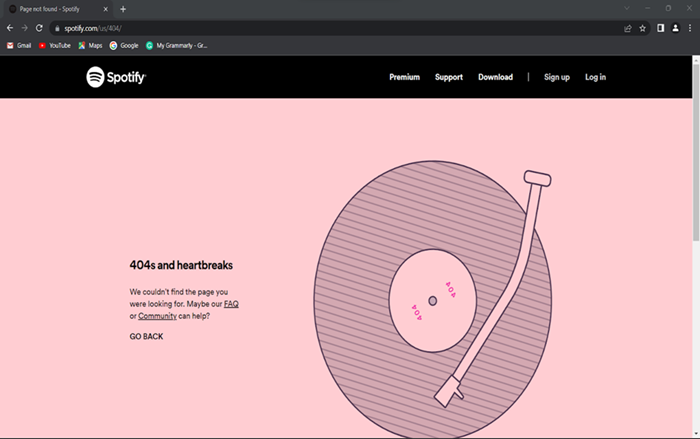The width and height of the screenshot is (700, 439).
Task: Click the browser forward arrow
Action: point(25,28)
